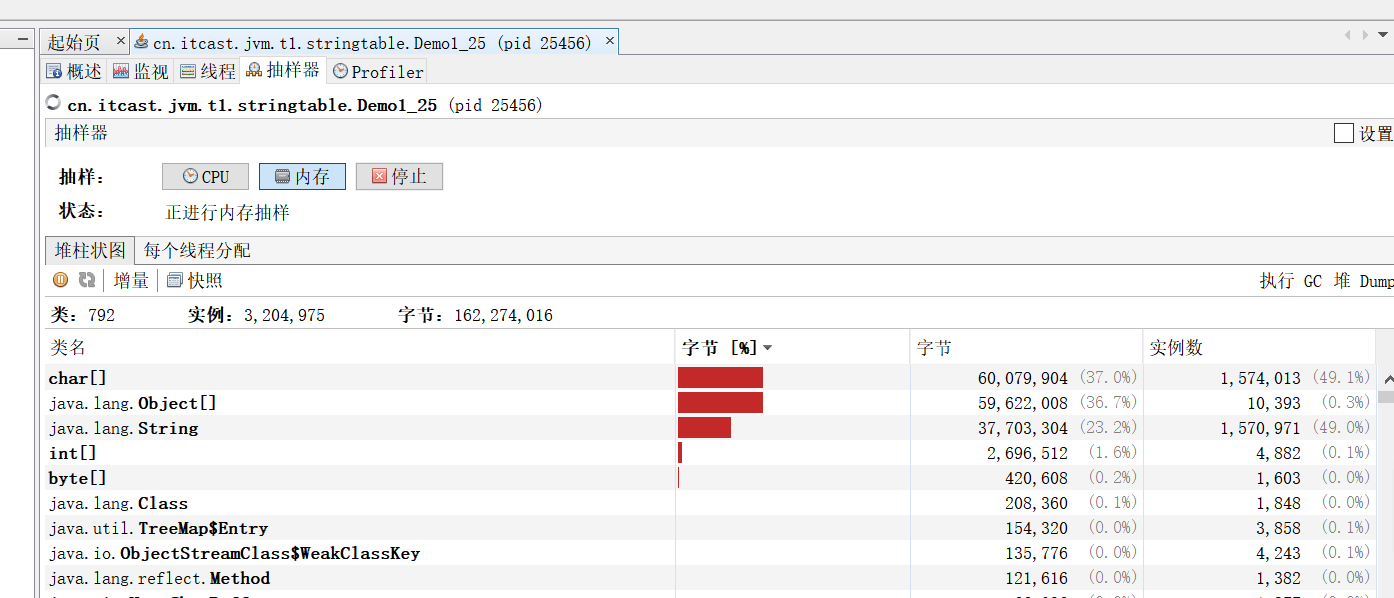Screen dimensions: 1394x598
Task: Select the char[] row
Action: tap(710, 378)
